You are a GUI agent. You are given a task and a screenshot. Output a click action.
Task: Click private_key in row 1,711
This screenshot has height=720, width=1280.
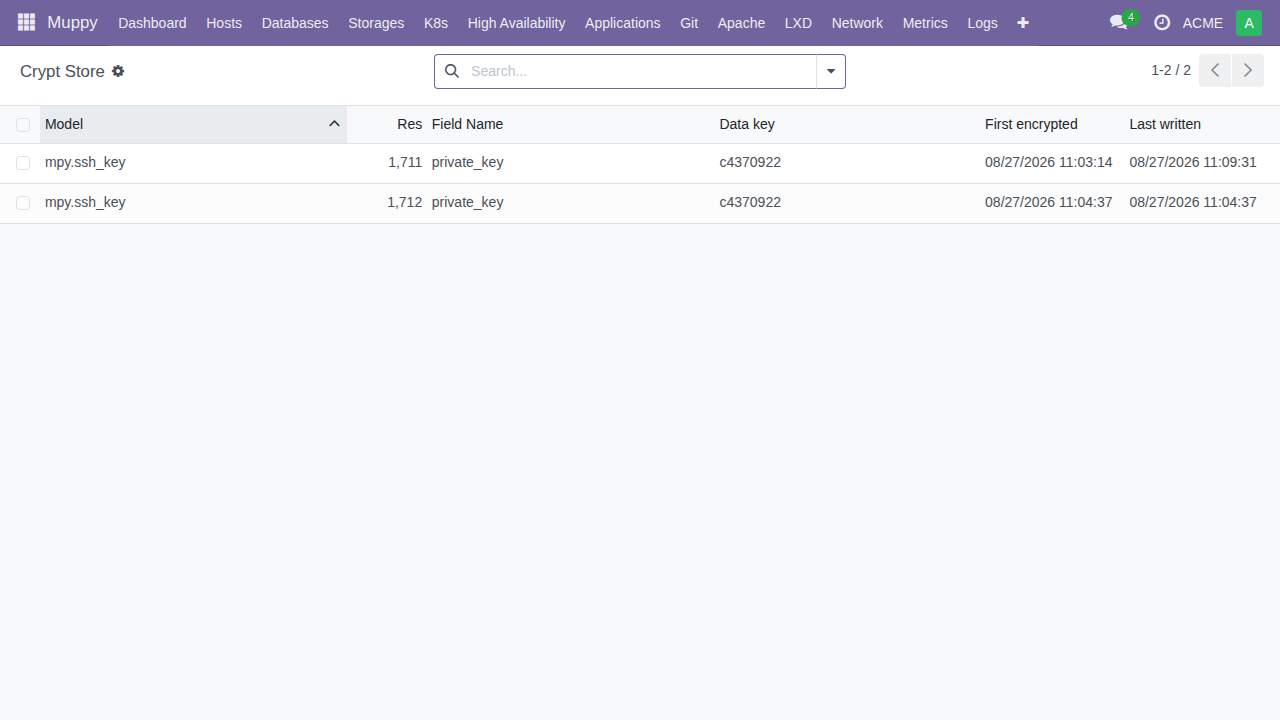(467, 162)
